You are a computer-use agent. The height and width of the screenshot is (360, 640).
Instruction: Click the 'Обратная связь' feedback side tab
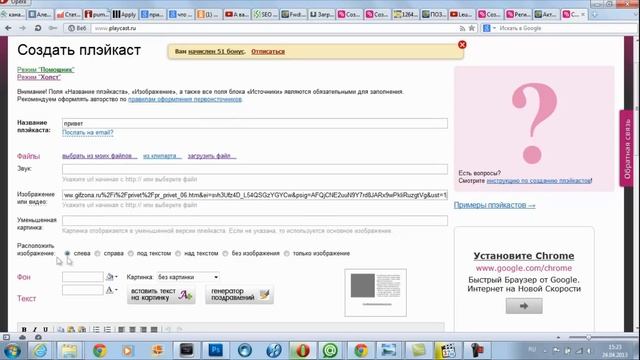pos(627,149)
